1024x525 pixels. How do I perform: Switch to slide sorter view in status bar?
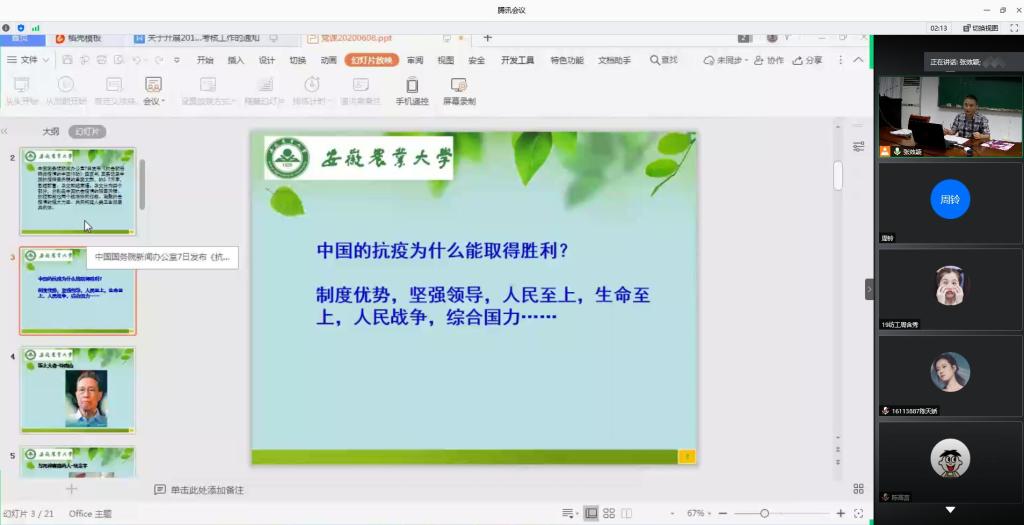[609, 513]
